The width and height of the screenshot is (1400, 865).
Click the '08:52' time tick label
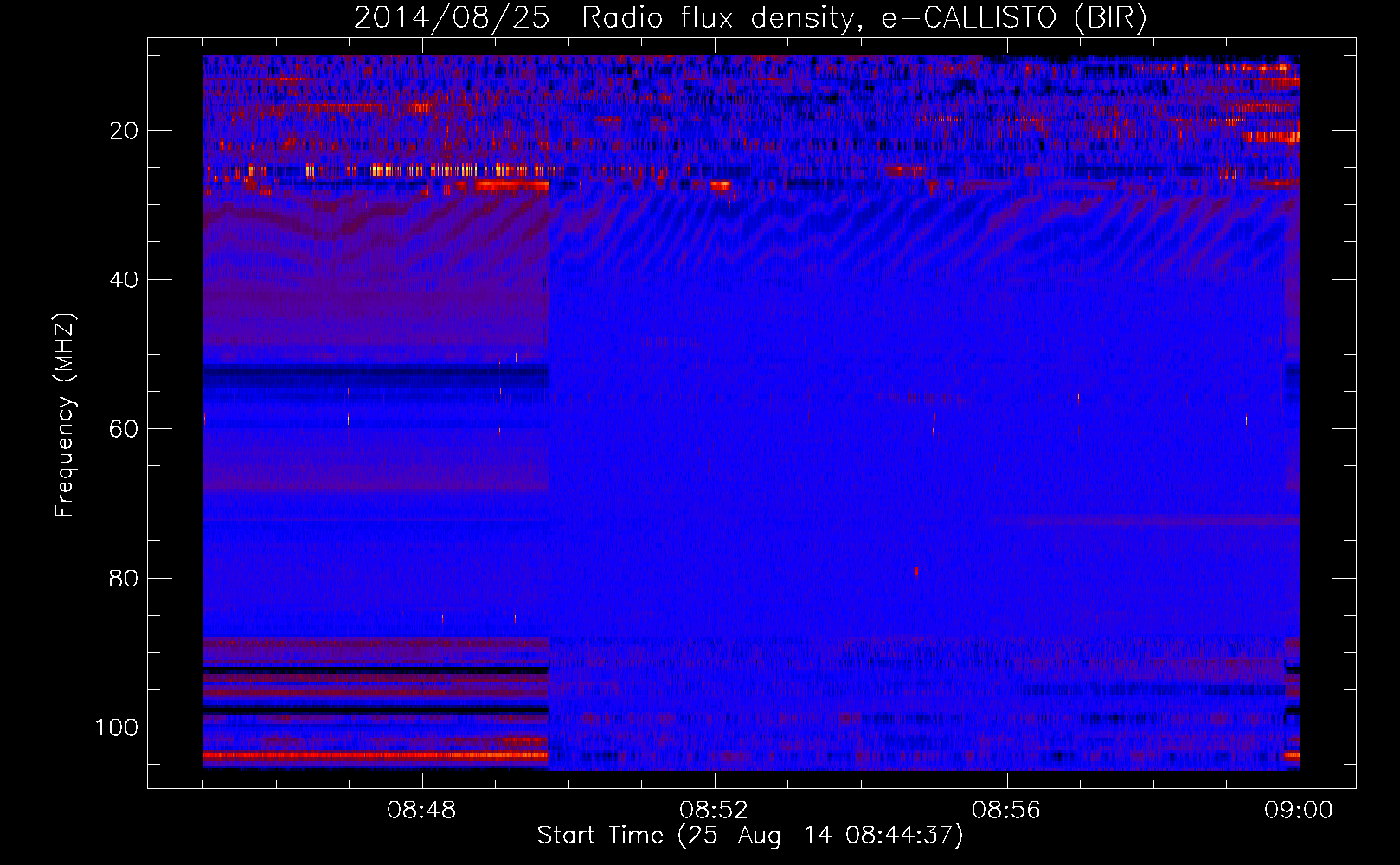click(714, 811)
